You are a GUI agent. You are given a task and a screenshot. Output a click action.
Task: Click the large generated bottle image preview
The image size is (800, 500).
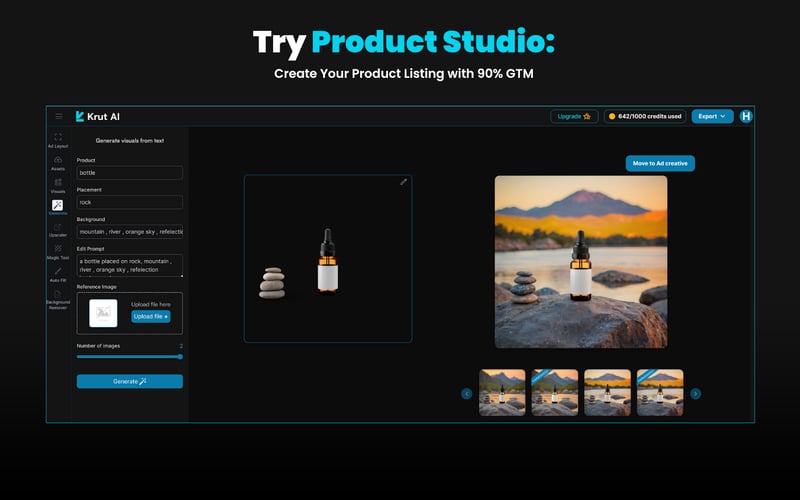[581, 262]
